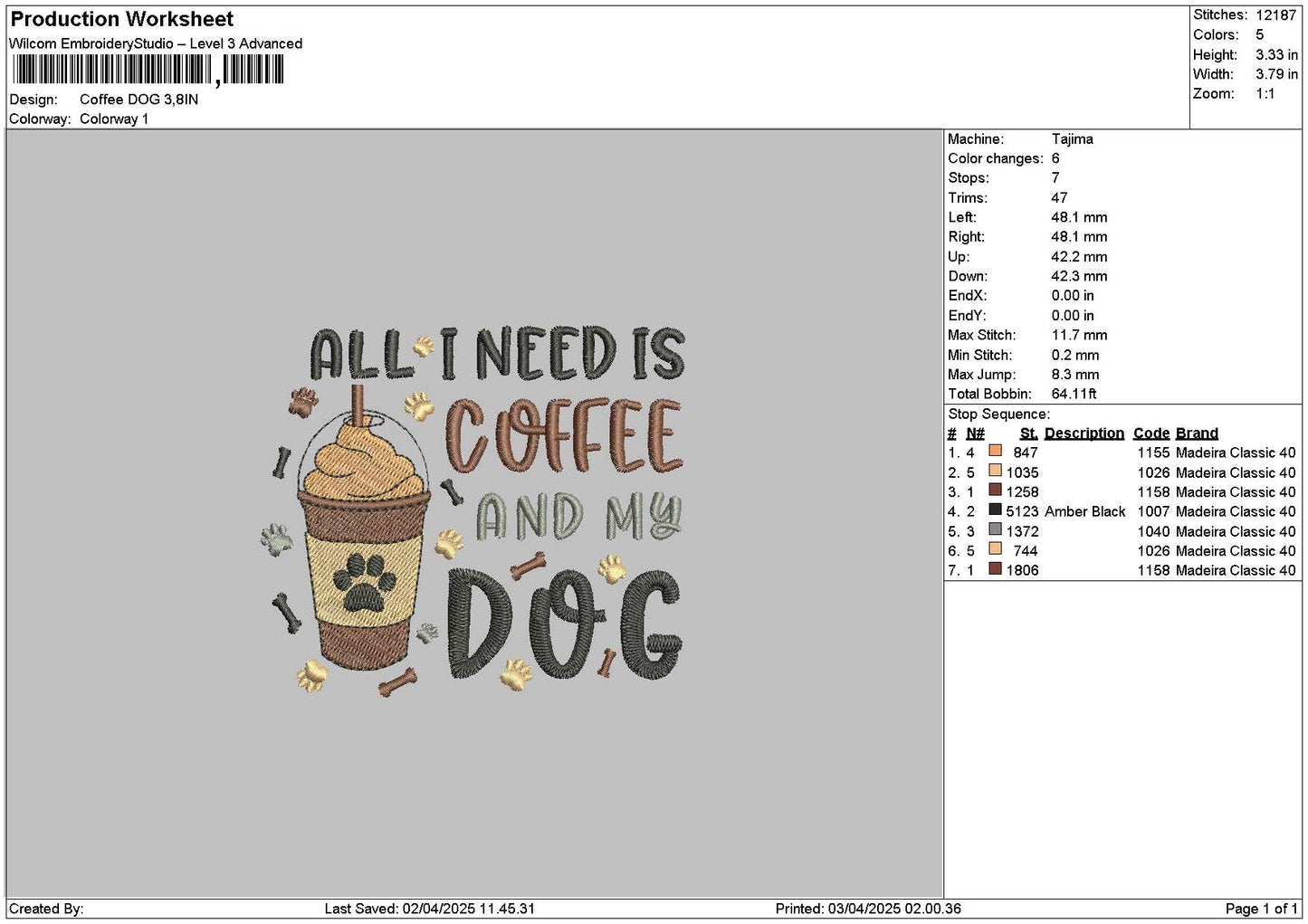Click the Stitches value 12187
The width and height of the screenshot is (1308, 924).
point(1275,15)
